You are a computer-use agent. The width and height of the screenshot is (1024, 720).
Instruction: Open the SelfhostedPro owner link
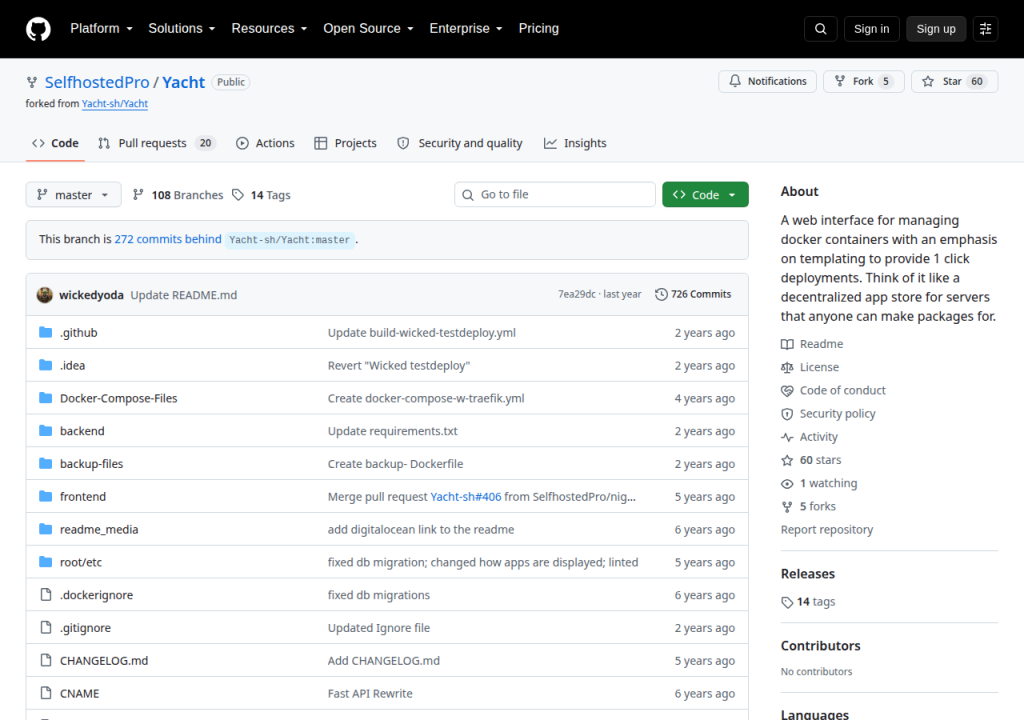(97, 82)
